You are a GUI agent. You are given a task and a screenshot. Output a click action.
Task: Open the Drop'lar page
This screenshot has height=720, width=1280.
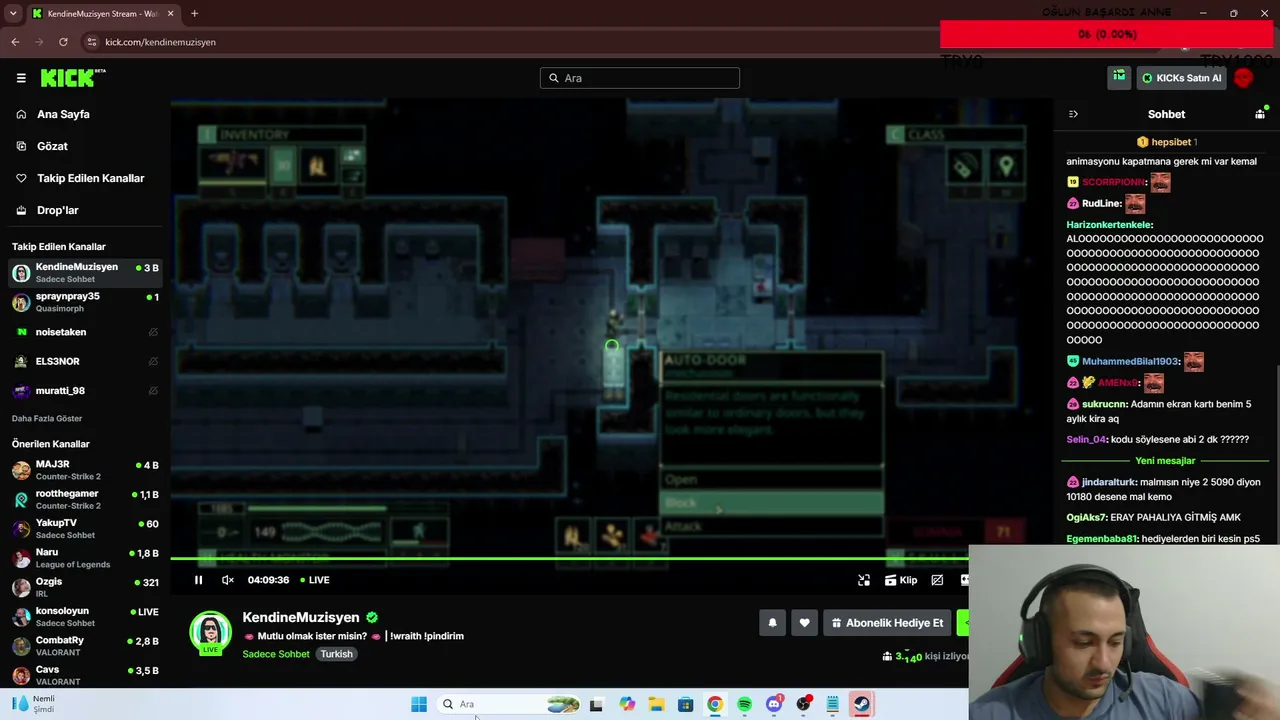point(57,210)
